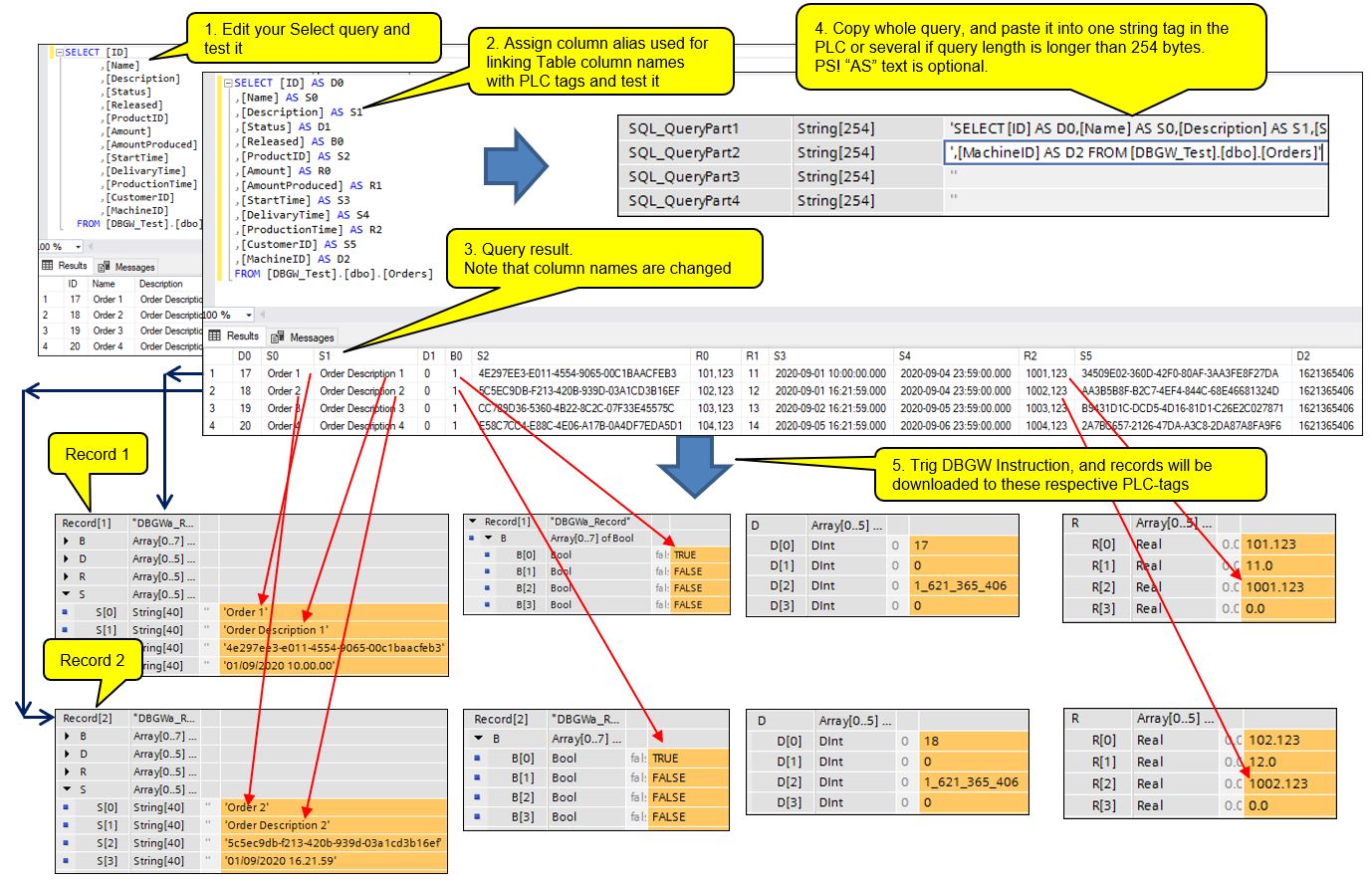Viewport: 1372px width, 883px height.
Task: Click the empty SQL_QueryPart4 value field
Action: [x=1136, y=200]
